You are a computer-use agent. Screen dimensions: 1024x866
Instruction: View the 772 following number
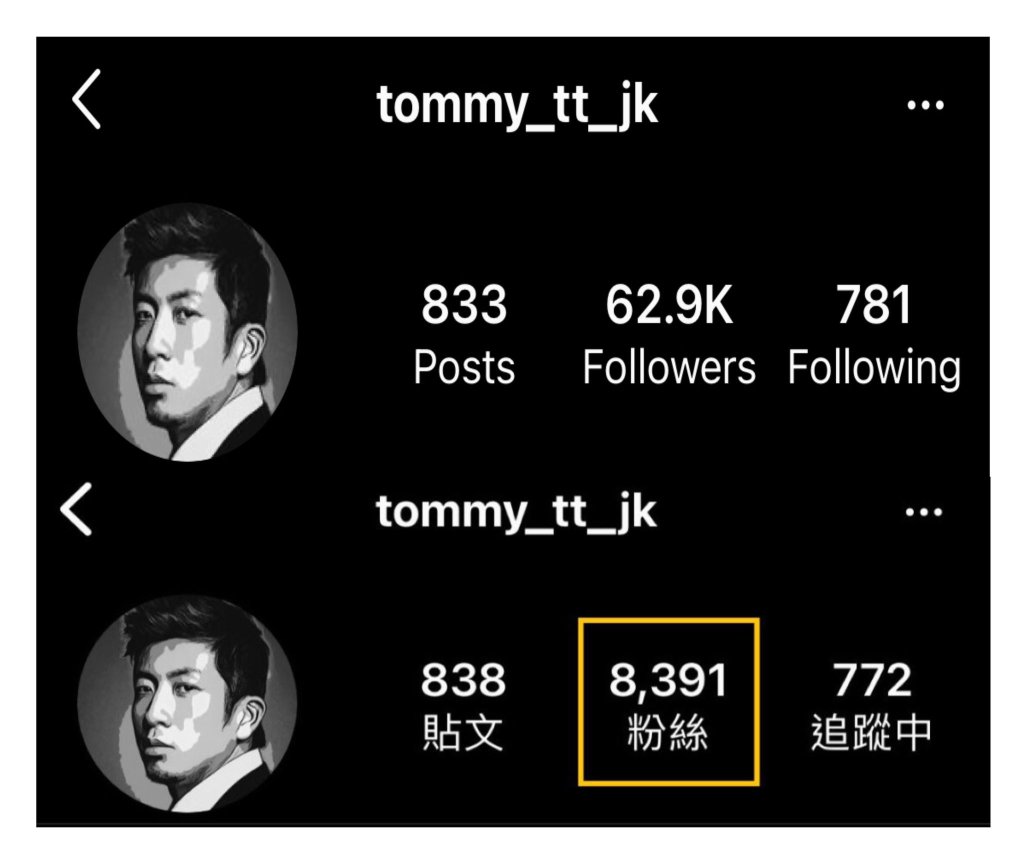(x=872, y=679)
